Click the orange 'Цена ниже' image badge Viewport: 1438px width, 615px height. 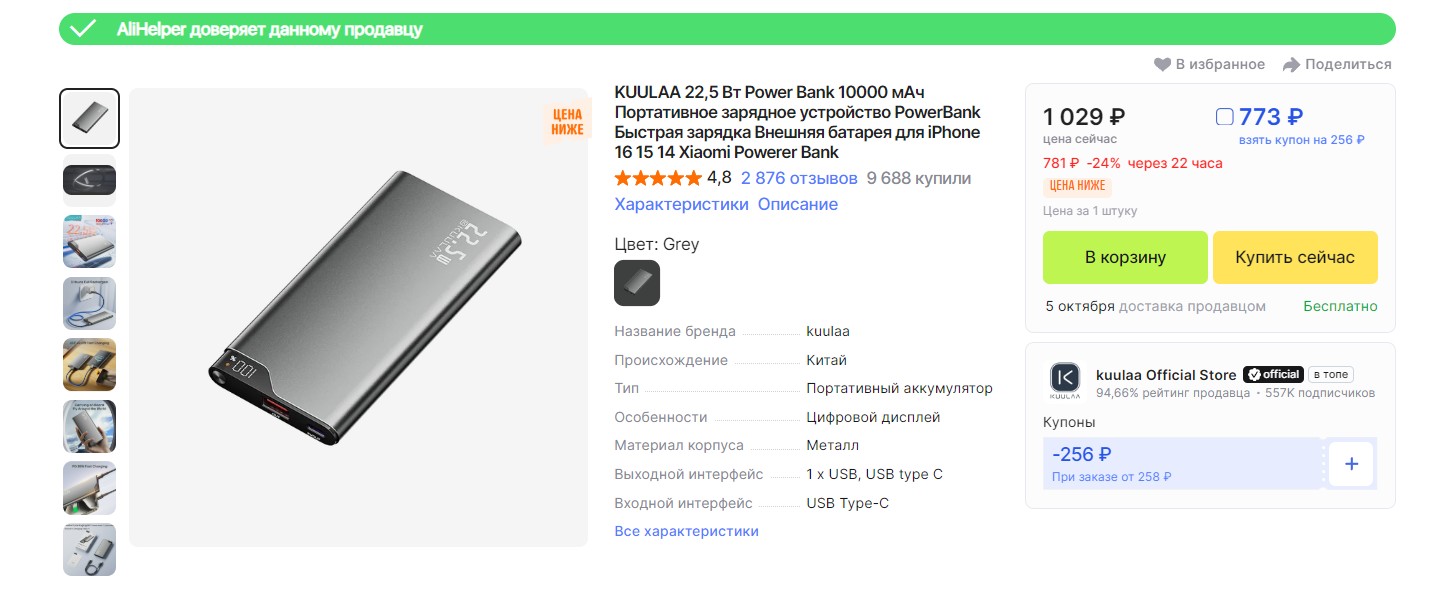pyautogui.click(x=566, y=122)
